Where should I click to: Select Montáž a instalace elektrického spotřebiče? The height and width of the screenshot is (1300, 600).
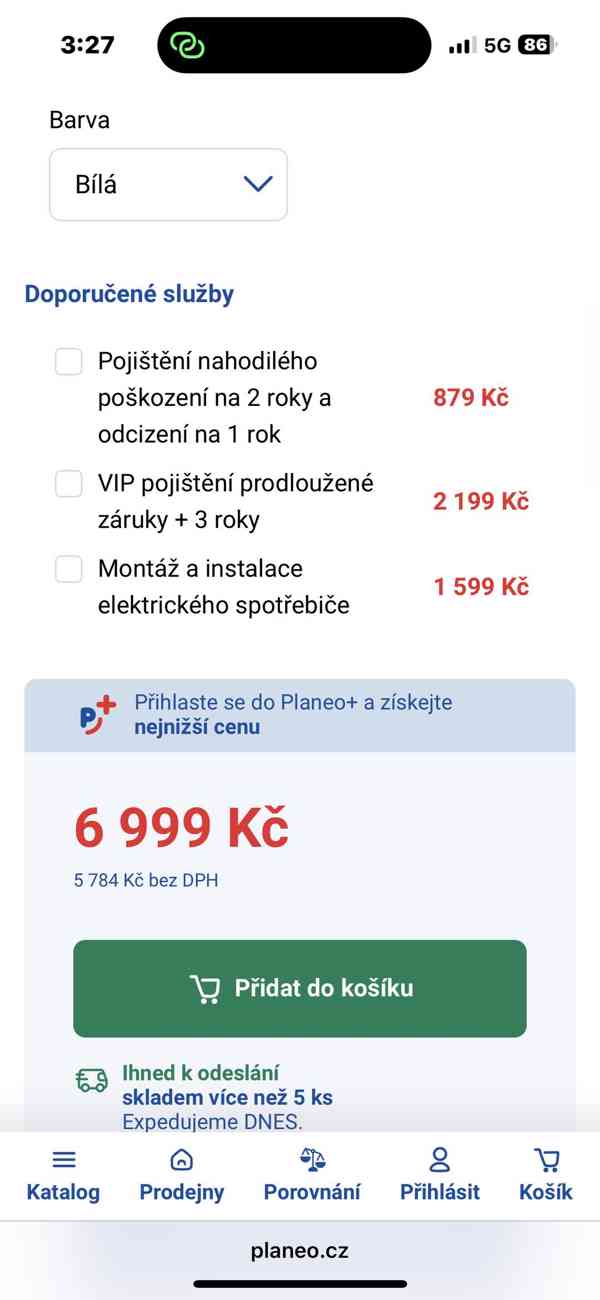click(x=68, y=568)
